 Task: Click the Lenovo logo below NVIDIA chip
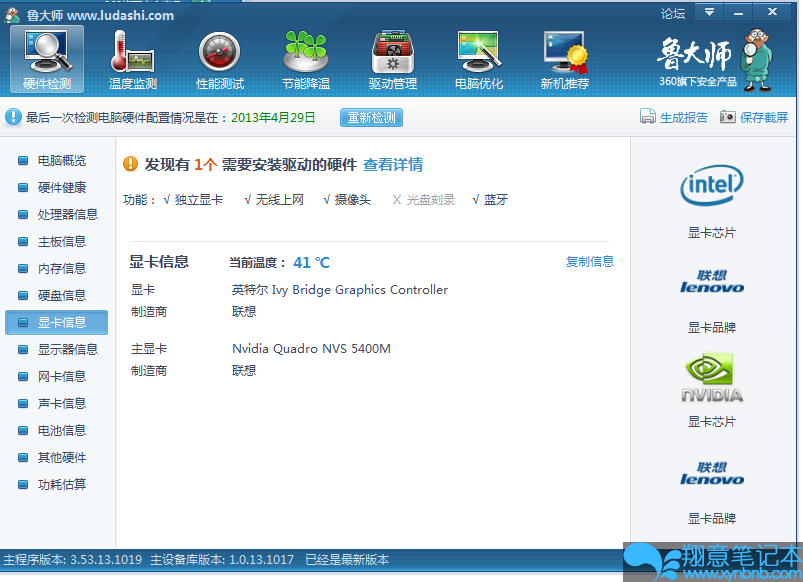[712, 473]
